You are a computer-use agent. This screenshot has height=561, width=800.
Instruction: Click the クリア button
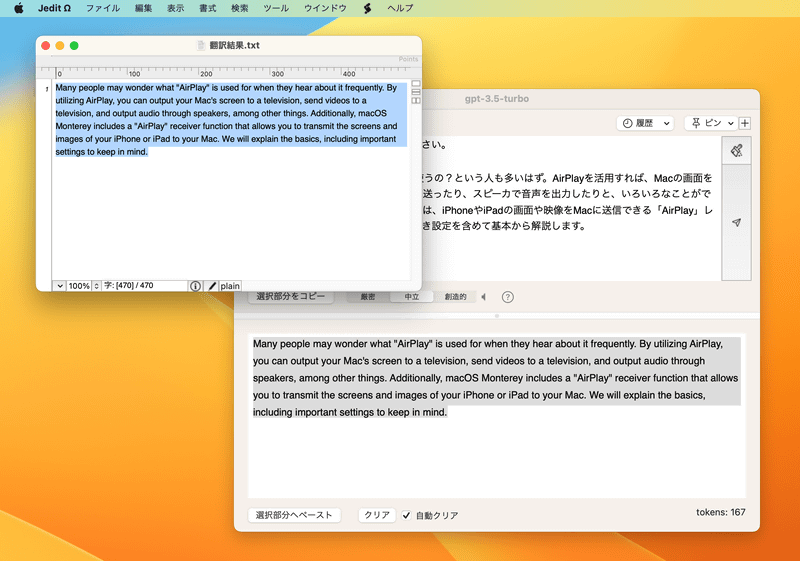(x=377, y=515)
